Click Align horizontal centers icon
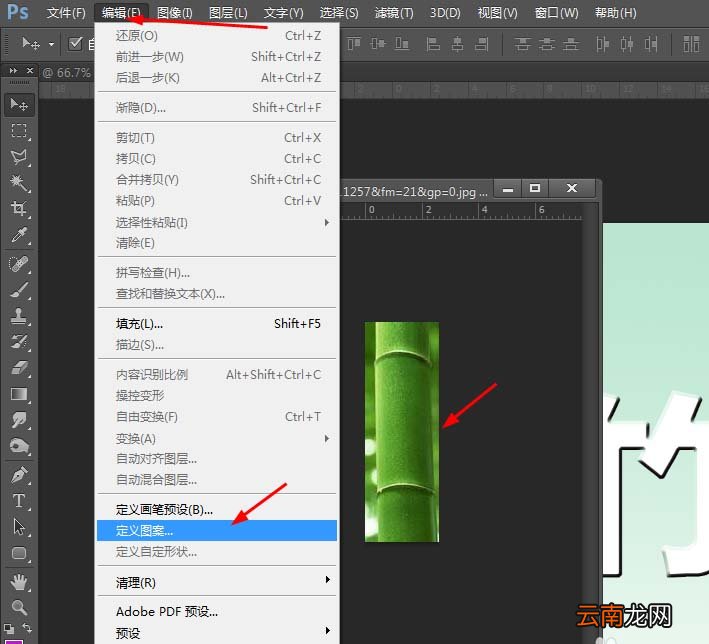This screenshot has height=644, width=709. point(458,44)
